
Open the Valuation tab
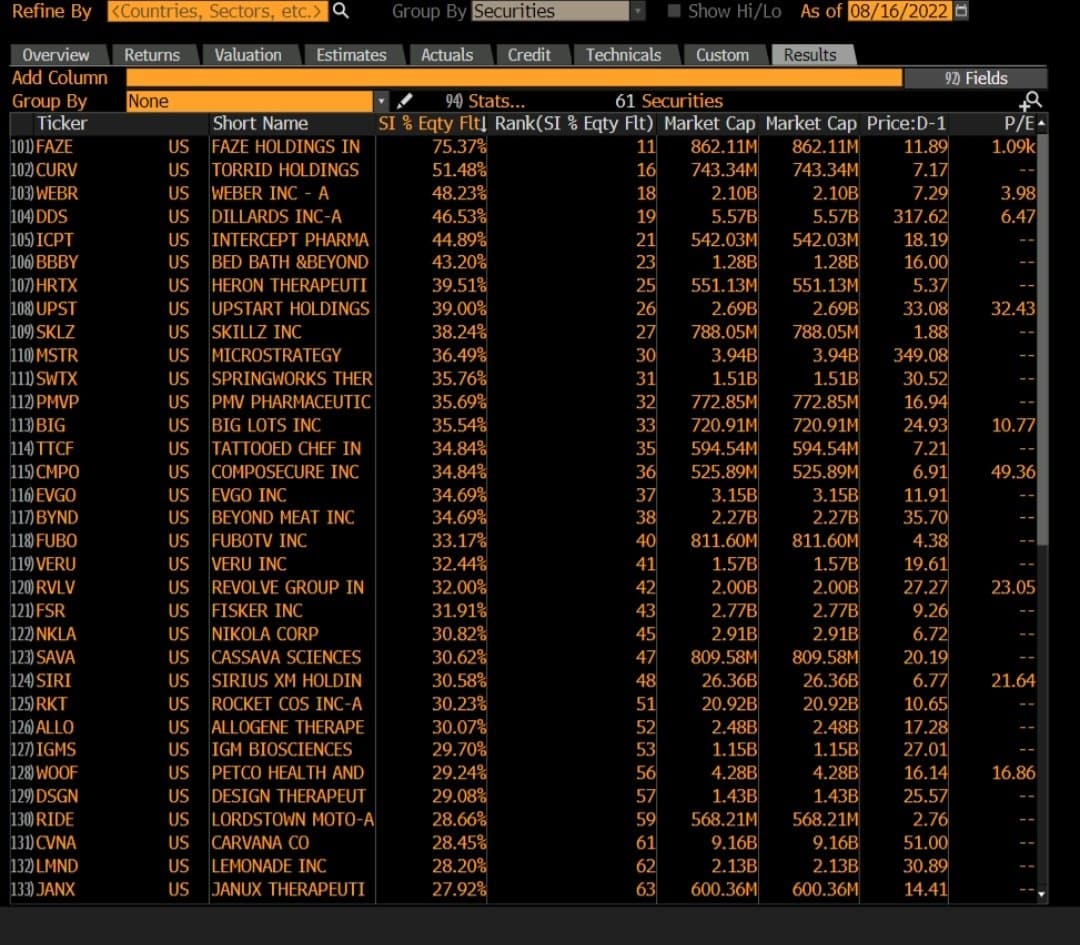point(248,55)
